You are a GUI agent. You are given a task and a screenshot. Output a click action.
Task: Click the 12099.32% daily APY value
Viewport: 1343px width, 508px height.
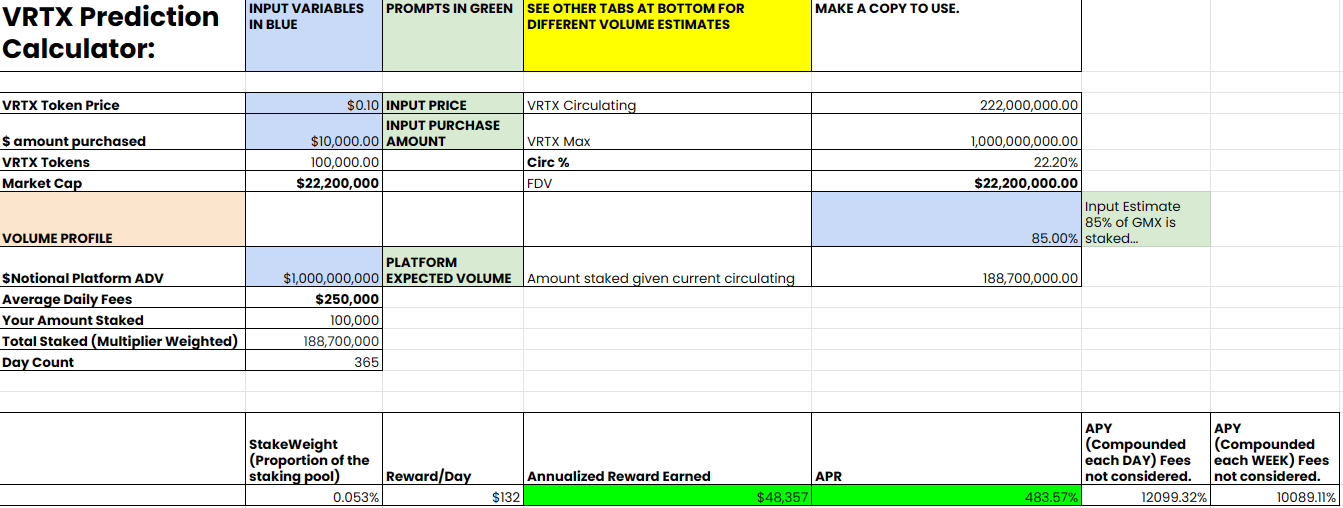coord(1146,497)
